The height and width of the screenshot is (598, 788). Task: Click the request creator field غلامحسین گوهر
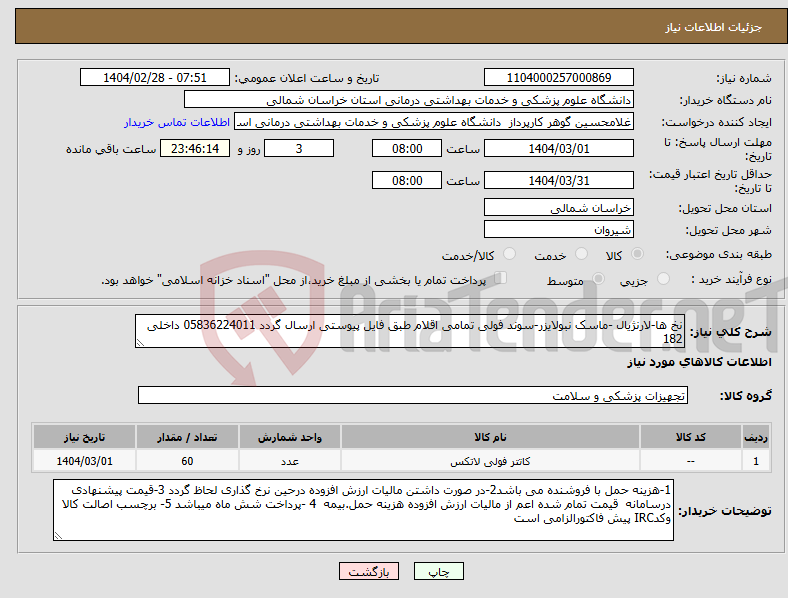coord(434,122)
